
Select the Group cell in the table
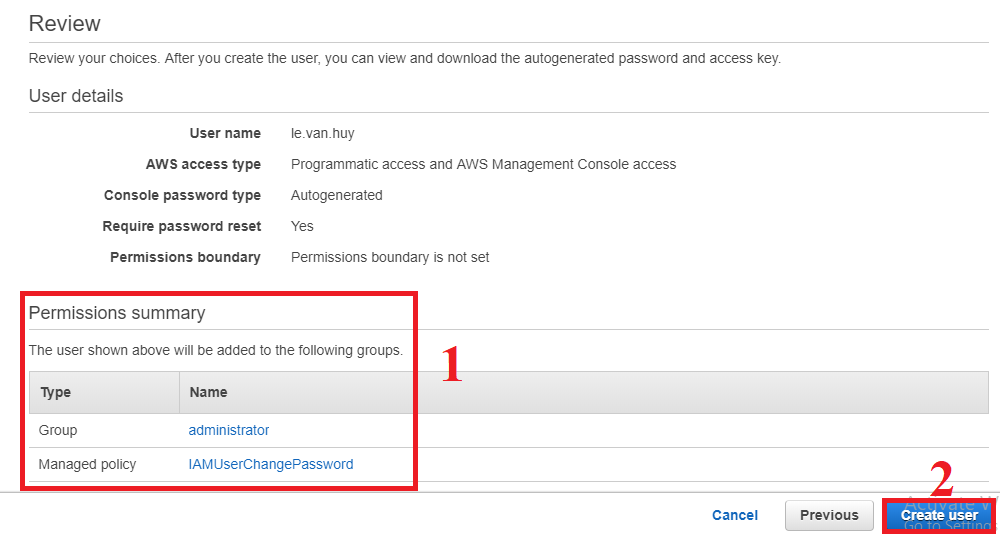[58, 430]
